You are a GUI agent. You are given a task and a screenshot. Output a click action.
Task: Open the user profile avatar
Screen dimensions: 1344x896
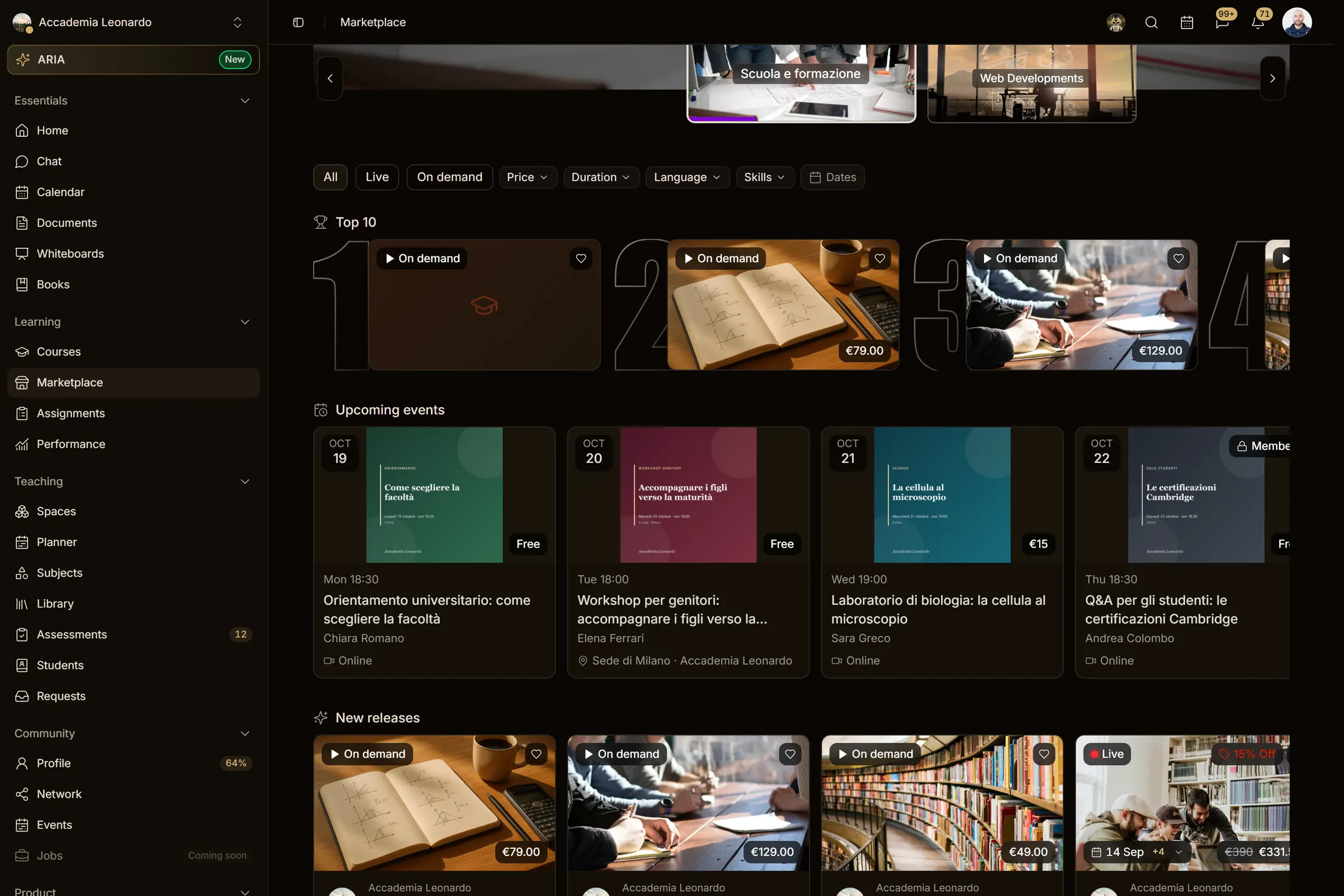coord(1297,22)
